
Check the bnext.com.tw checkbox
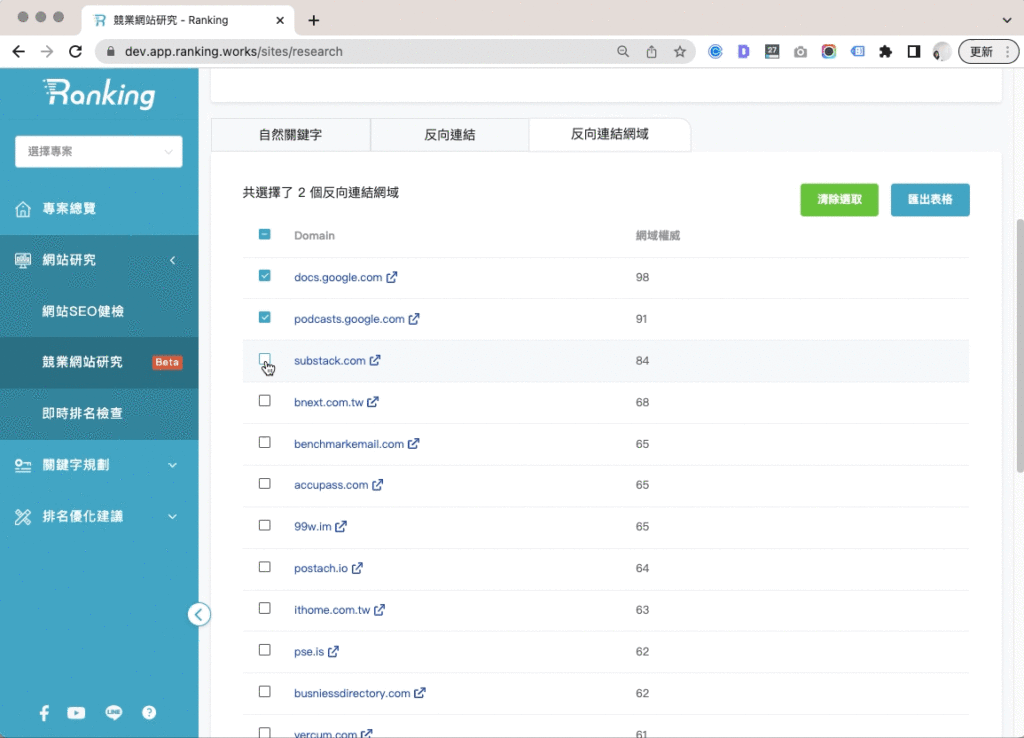point(264,400)
